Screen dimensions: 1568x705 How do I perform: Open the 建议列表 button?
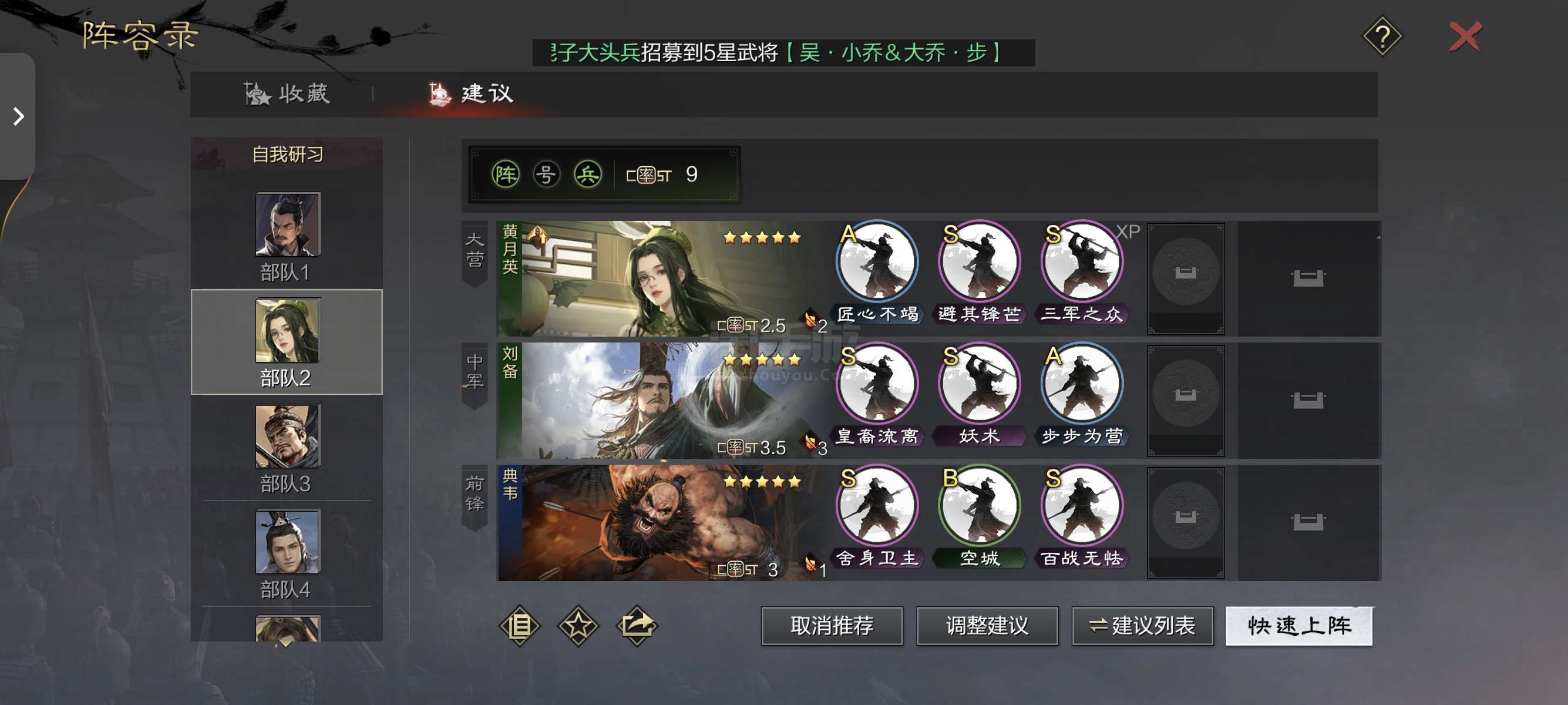pyautogui.click(x=1142, y=626)
